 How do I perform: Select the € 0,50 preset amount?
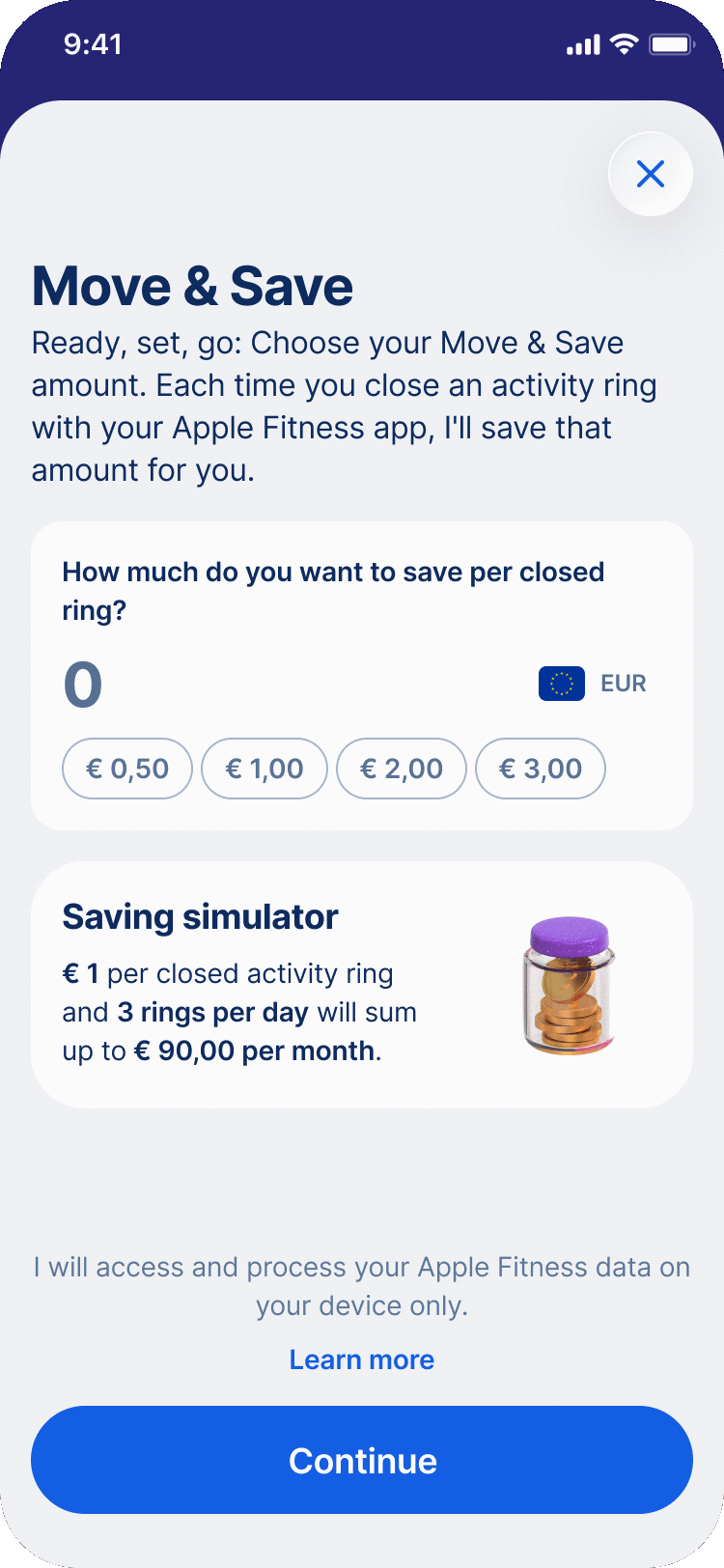pyautogui.click(x=127, y=769)
